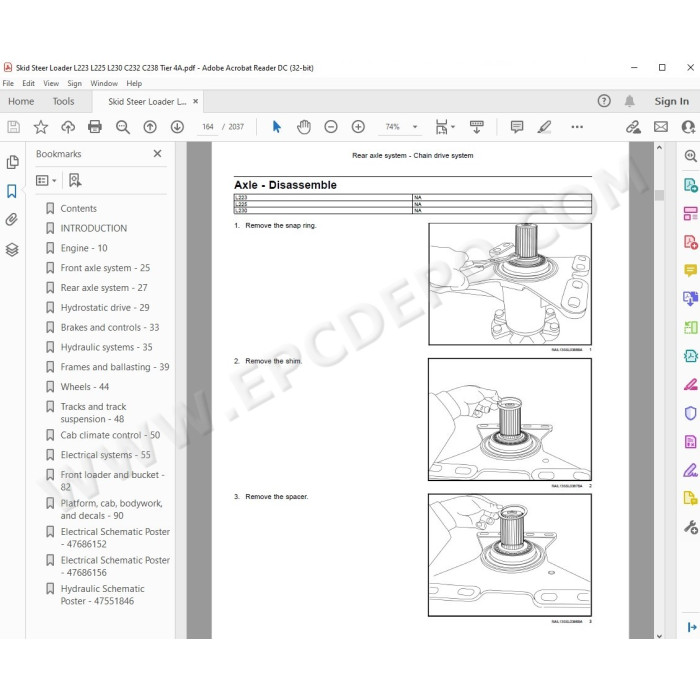
Task: Share a link to the file
Action: coord(633,127)
